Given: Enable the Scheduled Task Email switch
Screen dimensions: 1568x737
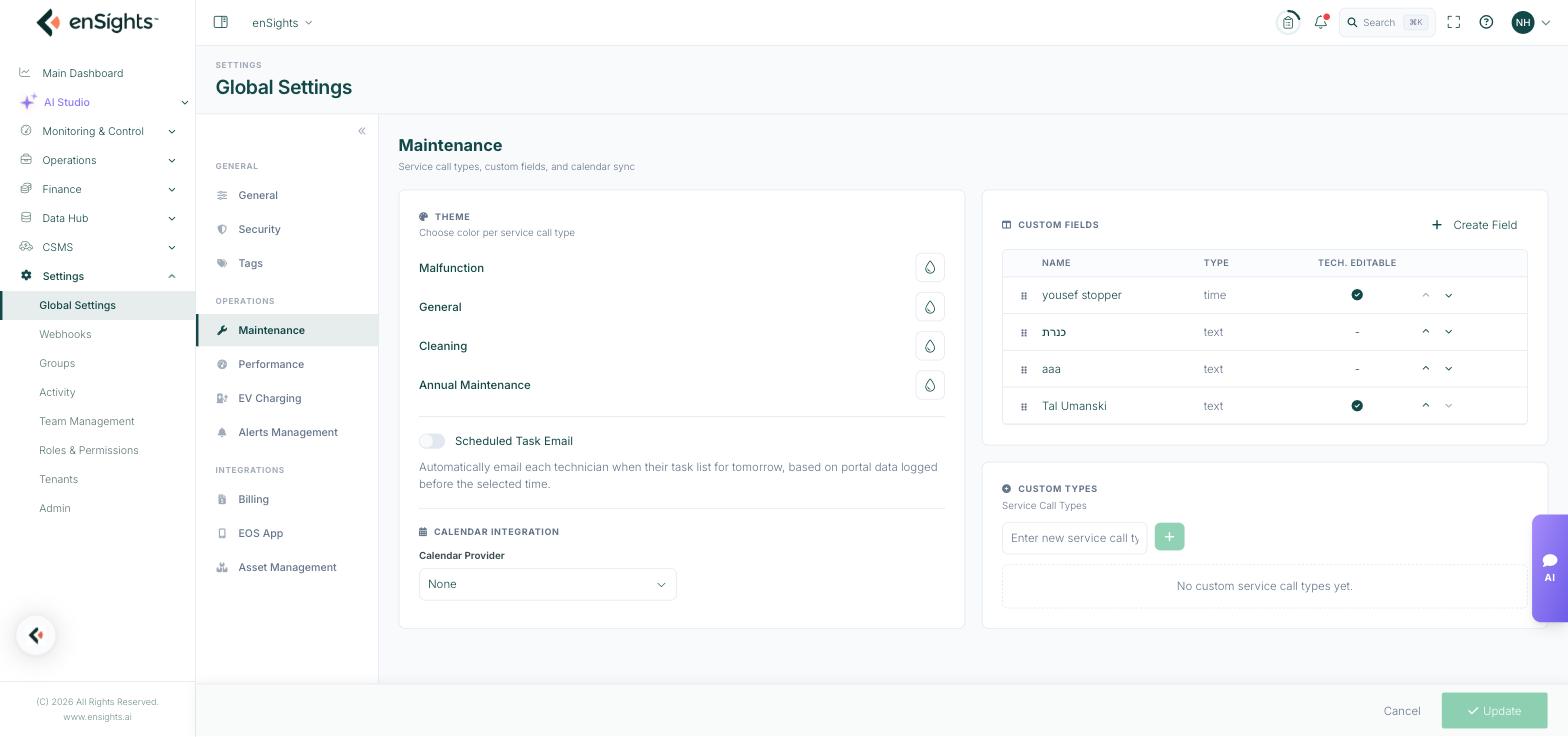Looking at the screenshot, I should [432, 441].
